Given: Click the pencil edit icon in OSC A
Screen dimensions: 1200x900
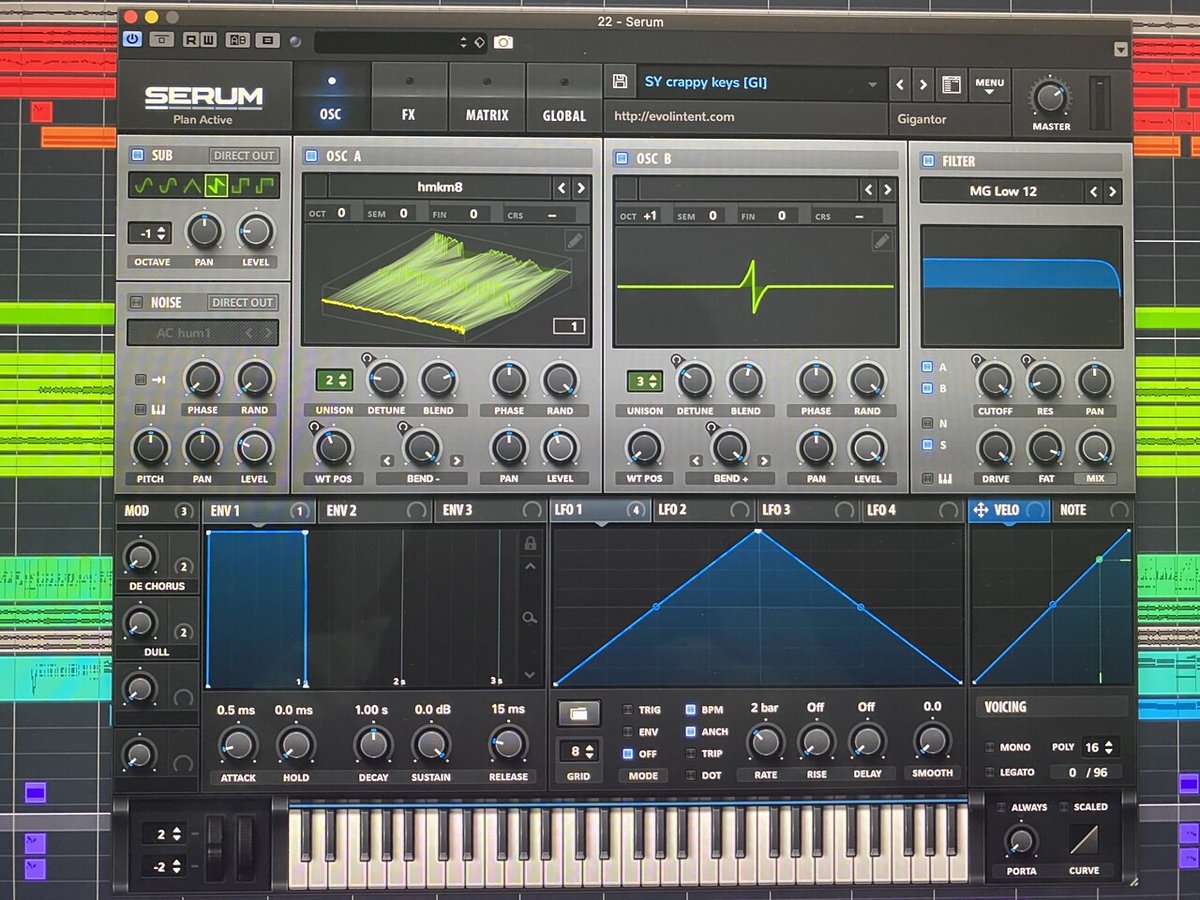Looking at the screenshot, I should [574, 240].
